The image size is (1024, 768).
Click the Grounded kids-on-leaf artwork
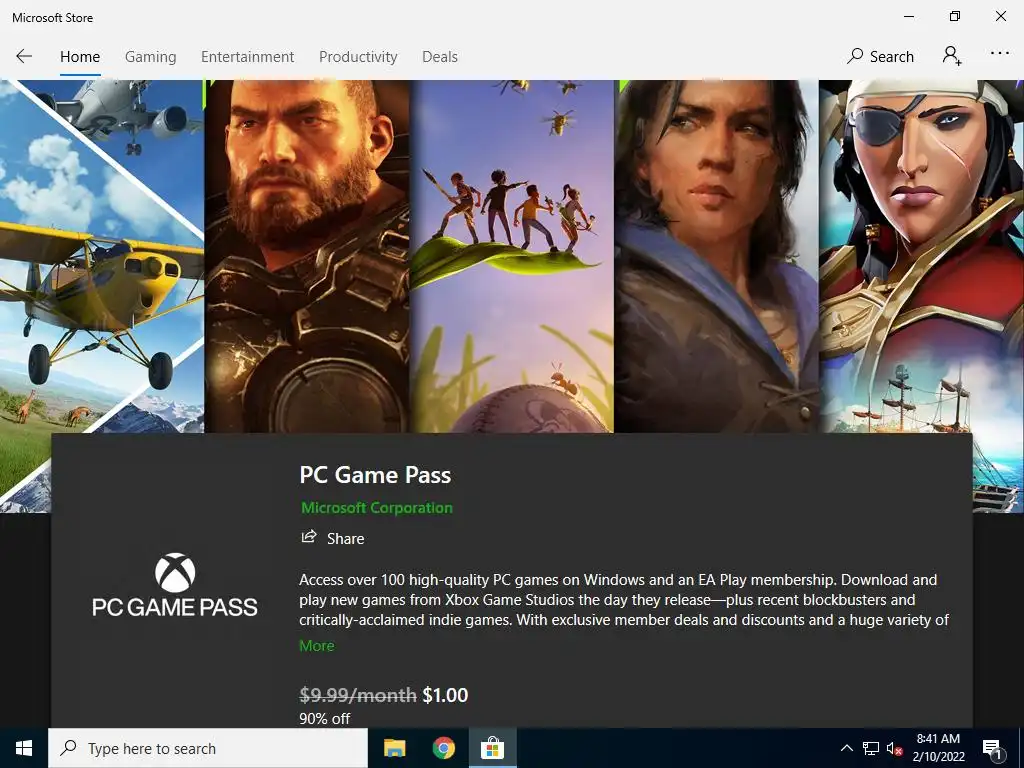(511, 256)
